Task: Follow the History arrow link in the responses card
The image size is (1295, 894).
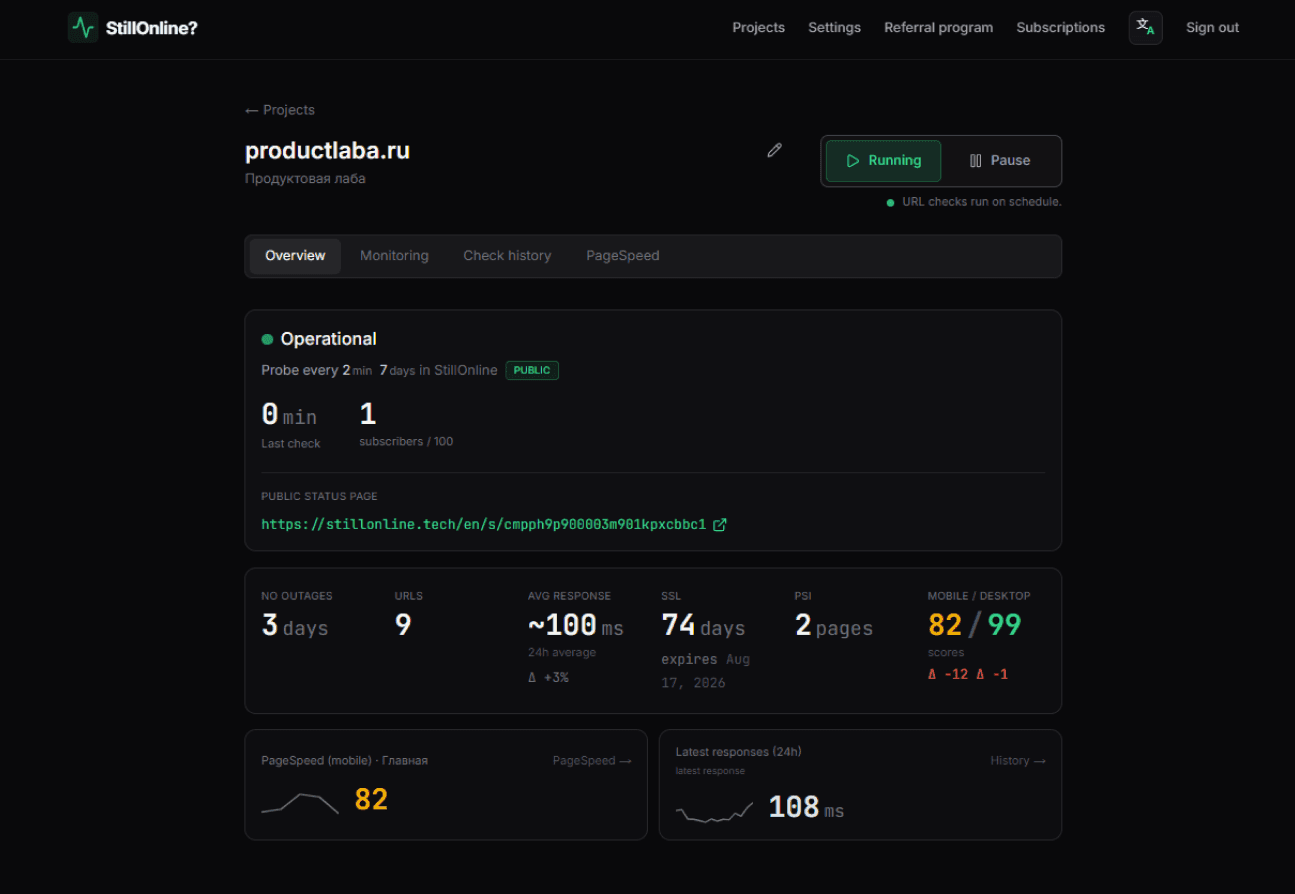Action: (x=1018, y=761)
